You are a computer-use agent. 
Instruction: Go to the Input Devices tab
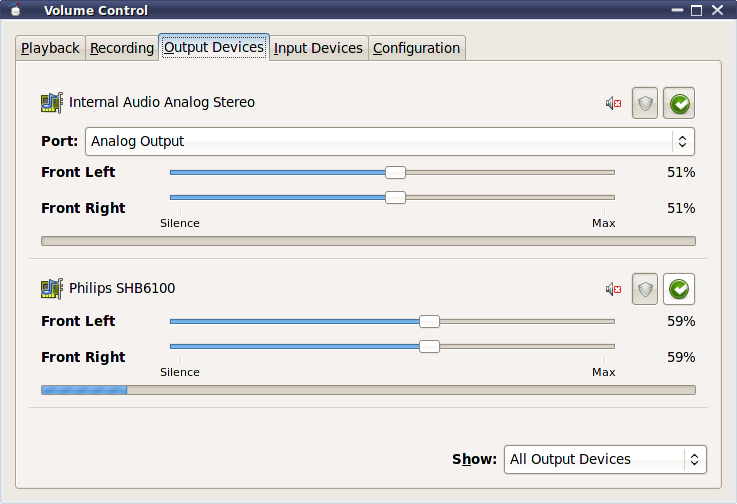tap(318, 48)
